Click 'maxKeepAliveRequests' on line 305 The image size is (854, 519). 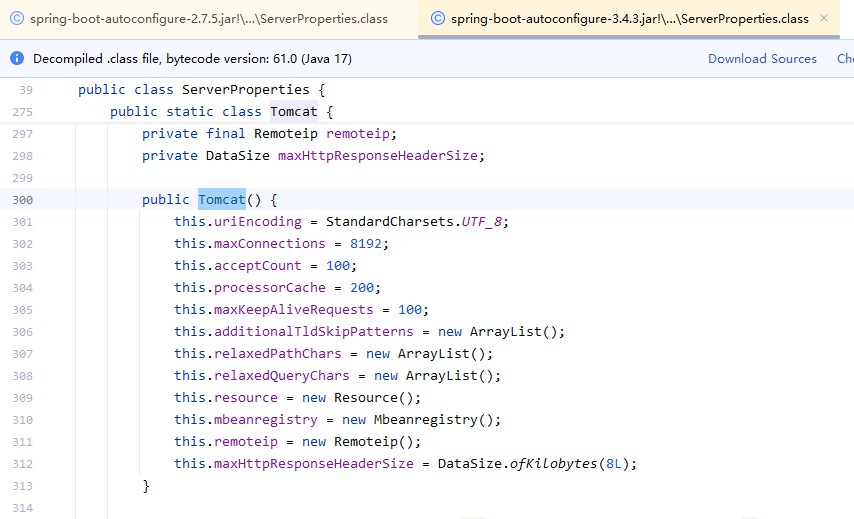coord(294,310)
